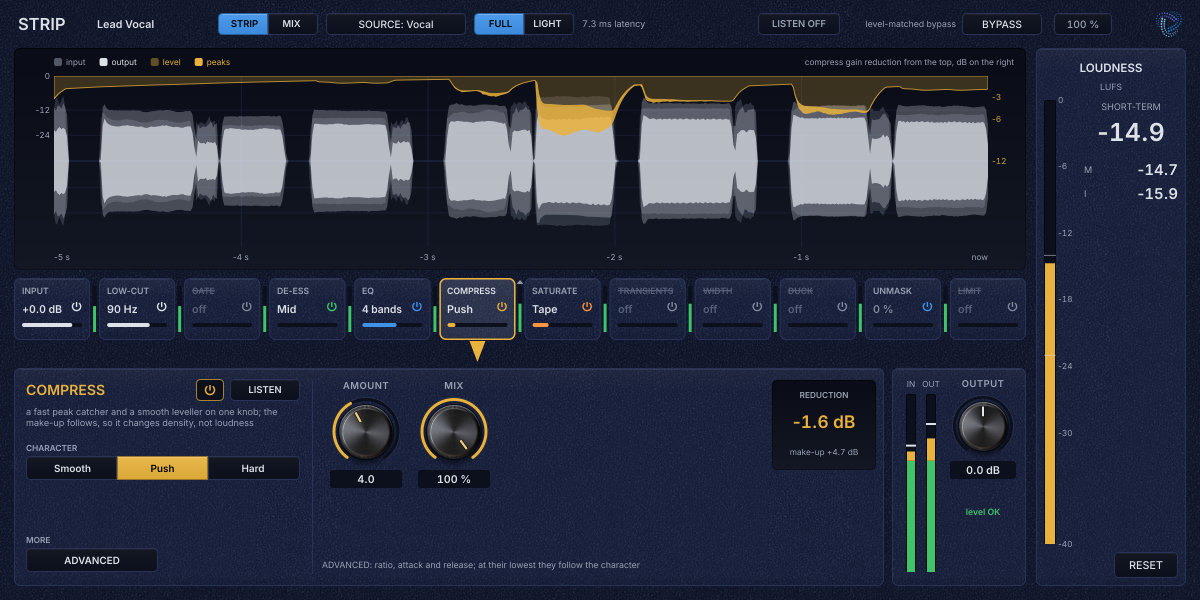
Task: Enable the GATE module power icon
Action: 247,307
